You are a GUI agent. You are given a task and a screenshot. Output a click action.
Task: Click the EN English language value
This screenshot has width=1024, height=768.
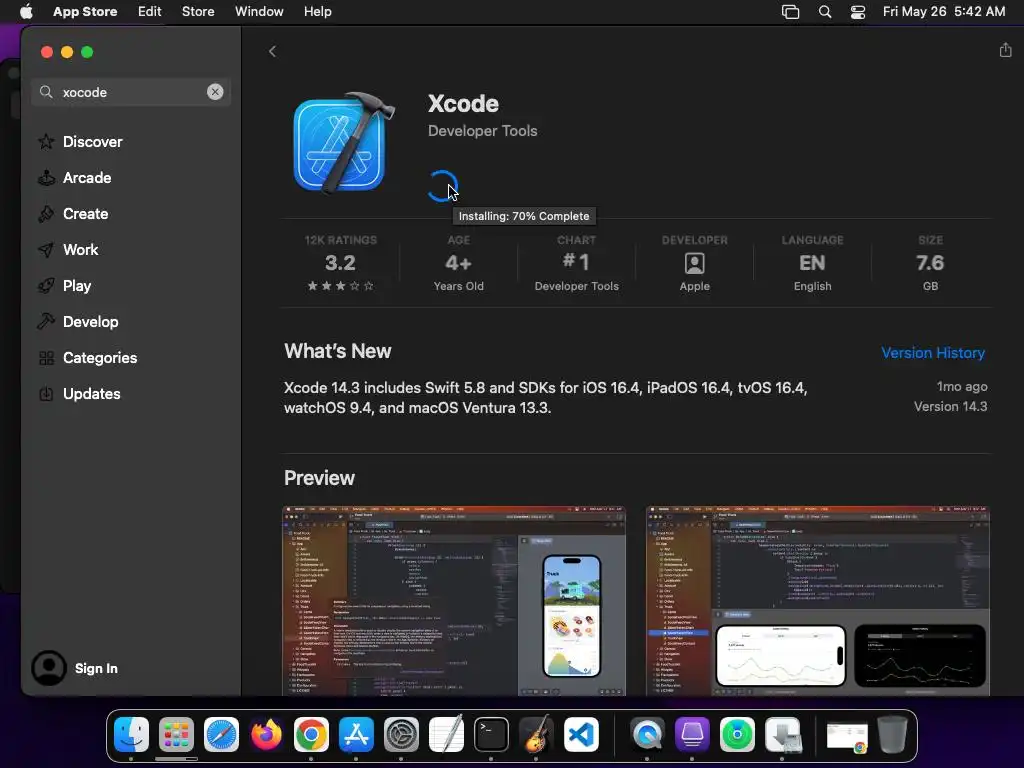812,263
